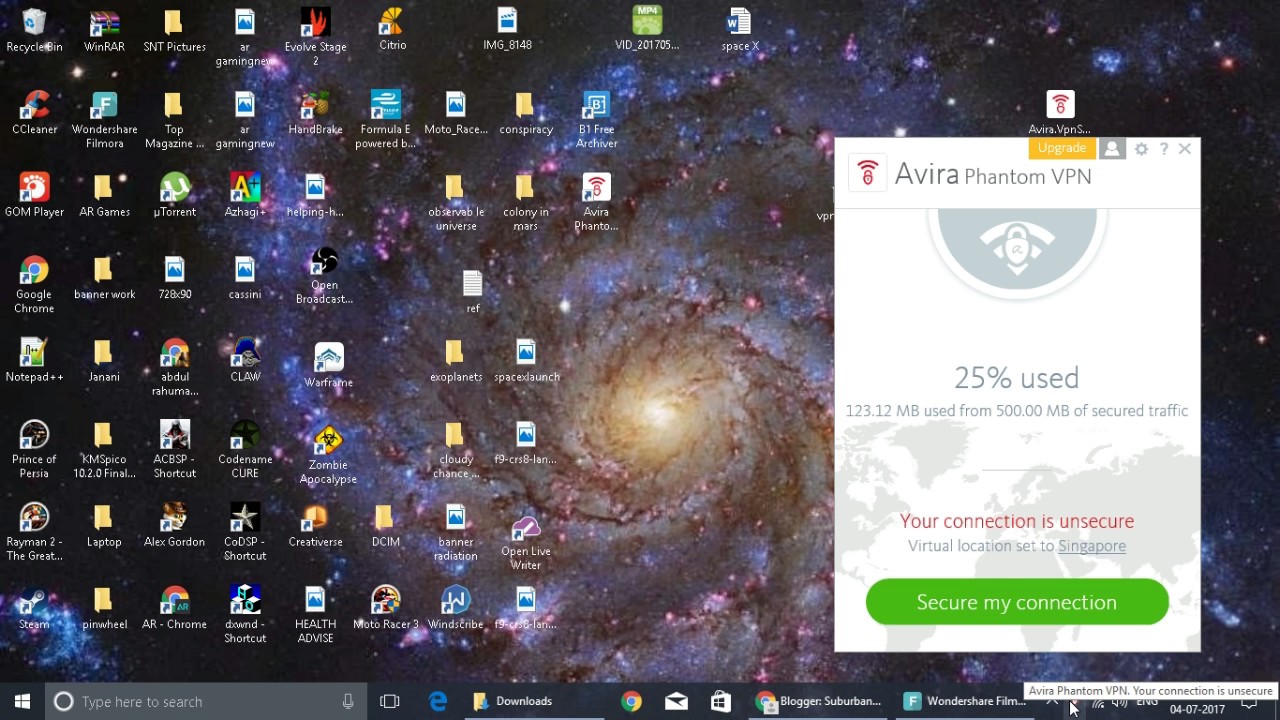
Task: Select the exoplanets folder
Action: coord(455,360)
